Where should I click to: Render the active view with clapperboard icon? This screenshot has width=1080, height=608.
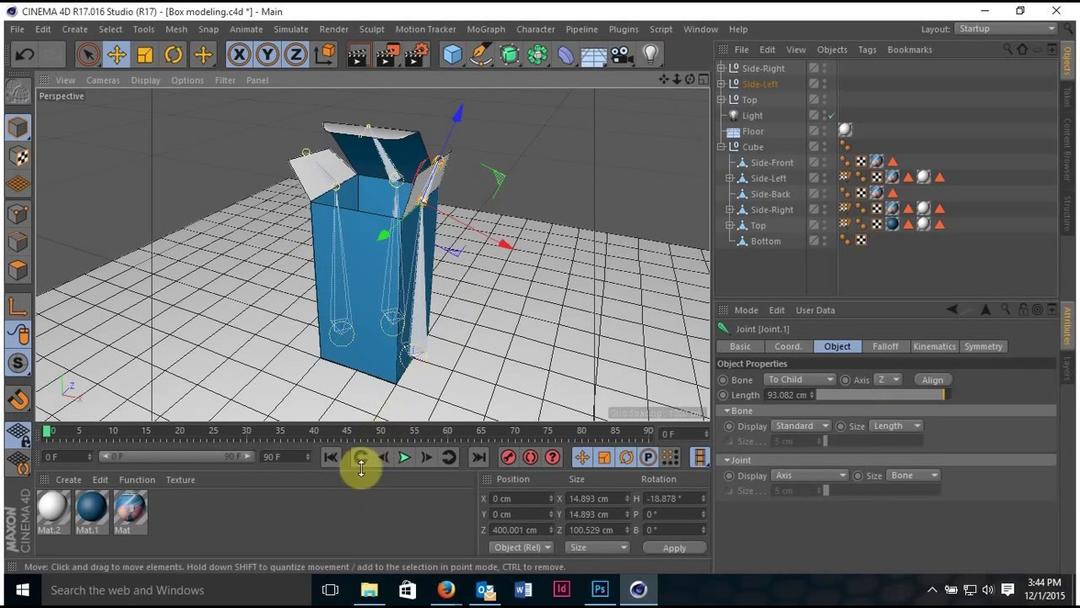pyautogui.click(x=357, y=54)
